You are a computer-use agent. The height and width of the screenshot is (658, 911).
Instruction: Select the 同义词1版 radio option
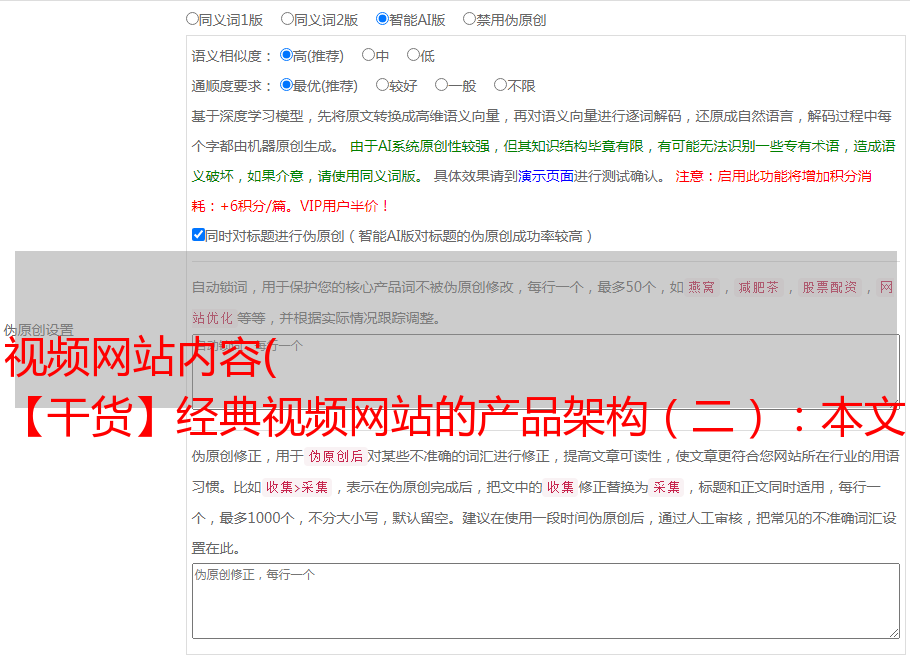click(x=192, y=19)
